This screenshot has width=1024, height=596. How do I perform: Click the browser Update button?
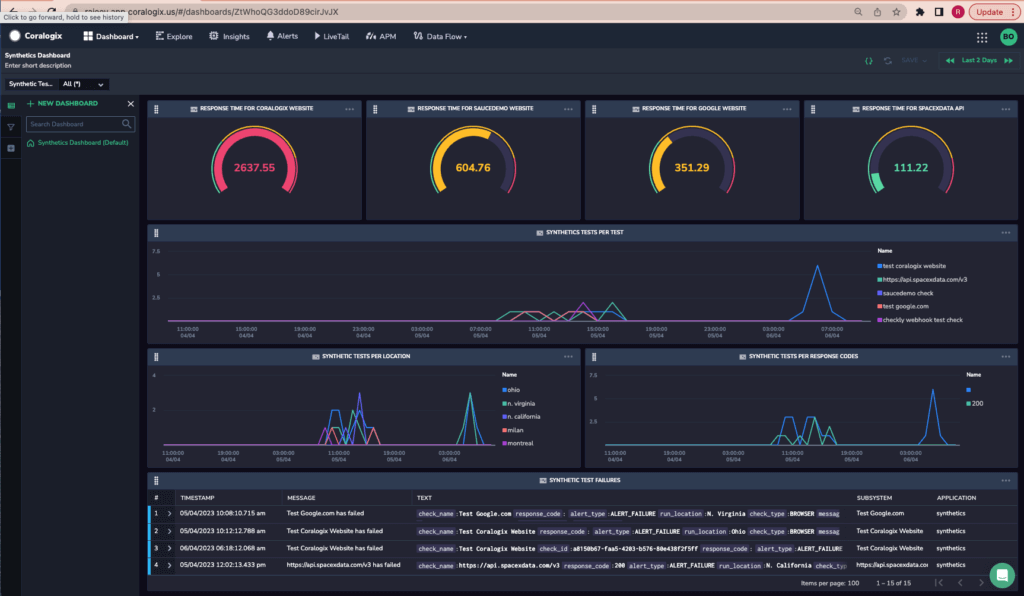[993, 12]
